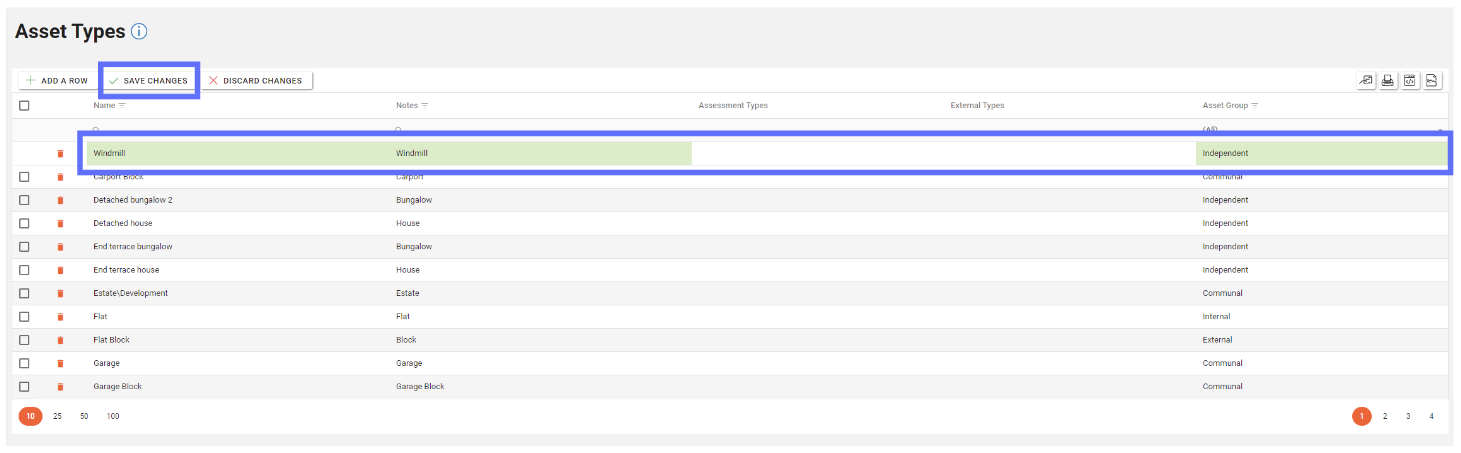Select the Garage Block row checkbox
Image resolution: width=1461 pixels, height=453 pixels.
tap(24, 386)
